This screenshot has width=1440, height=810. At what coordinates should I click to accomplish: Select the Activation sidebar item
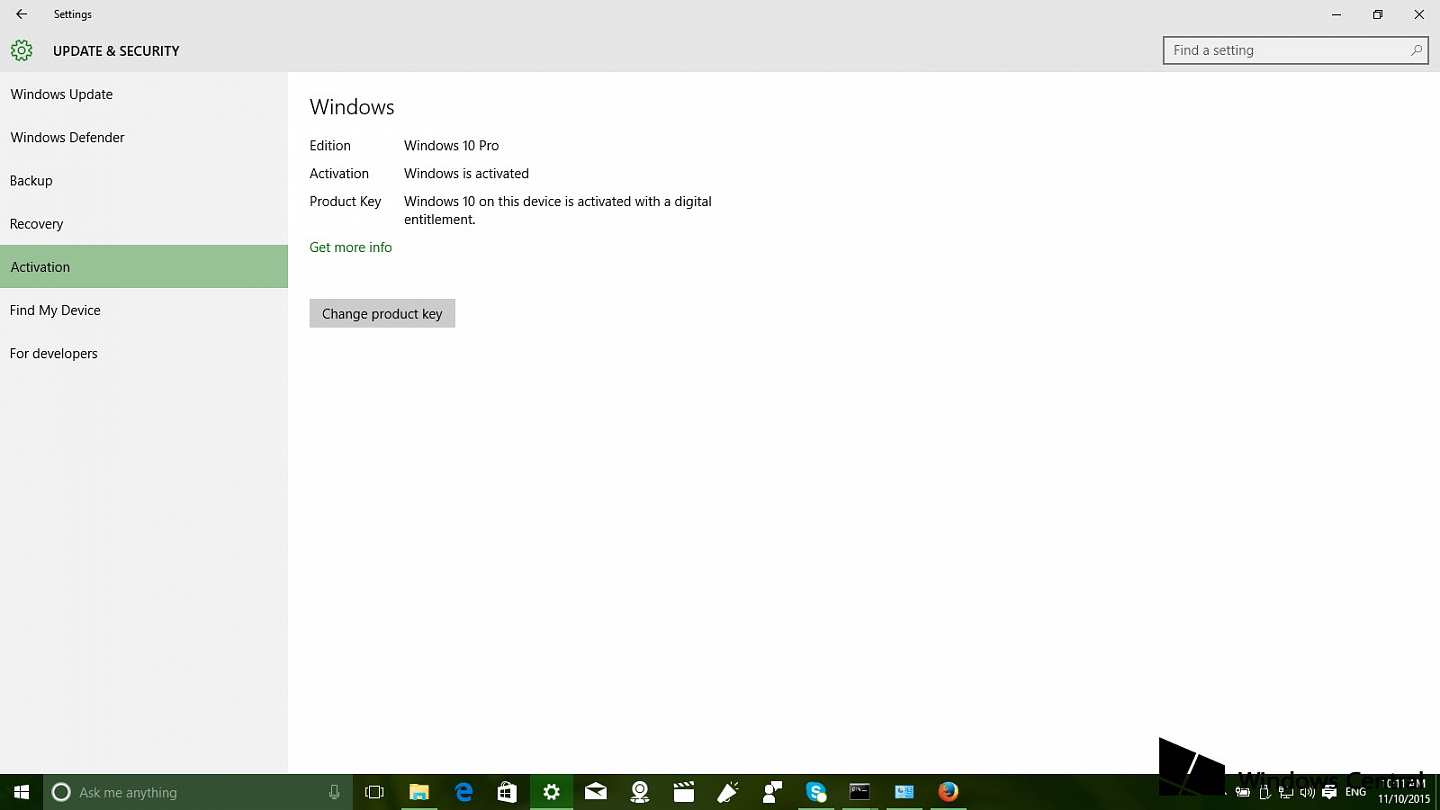tap(144, 267)
